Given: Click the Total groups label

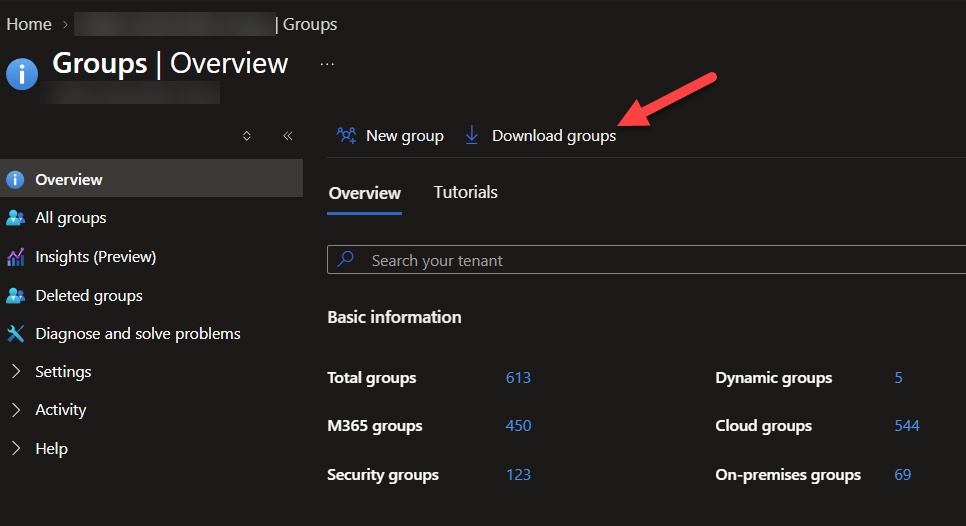Looking at the screenshot, I should click(371, 378).
